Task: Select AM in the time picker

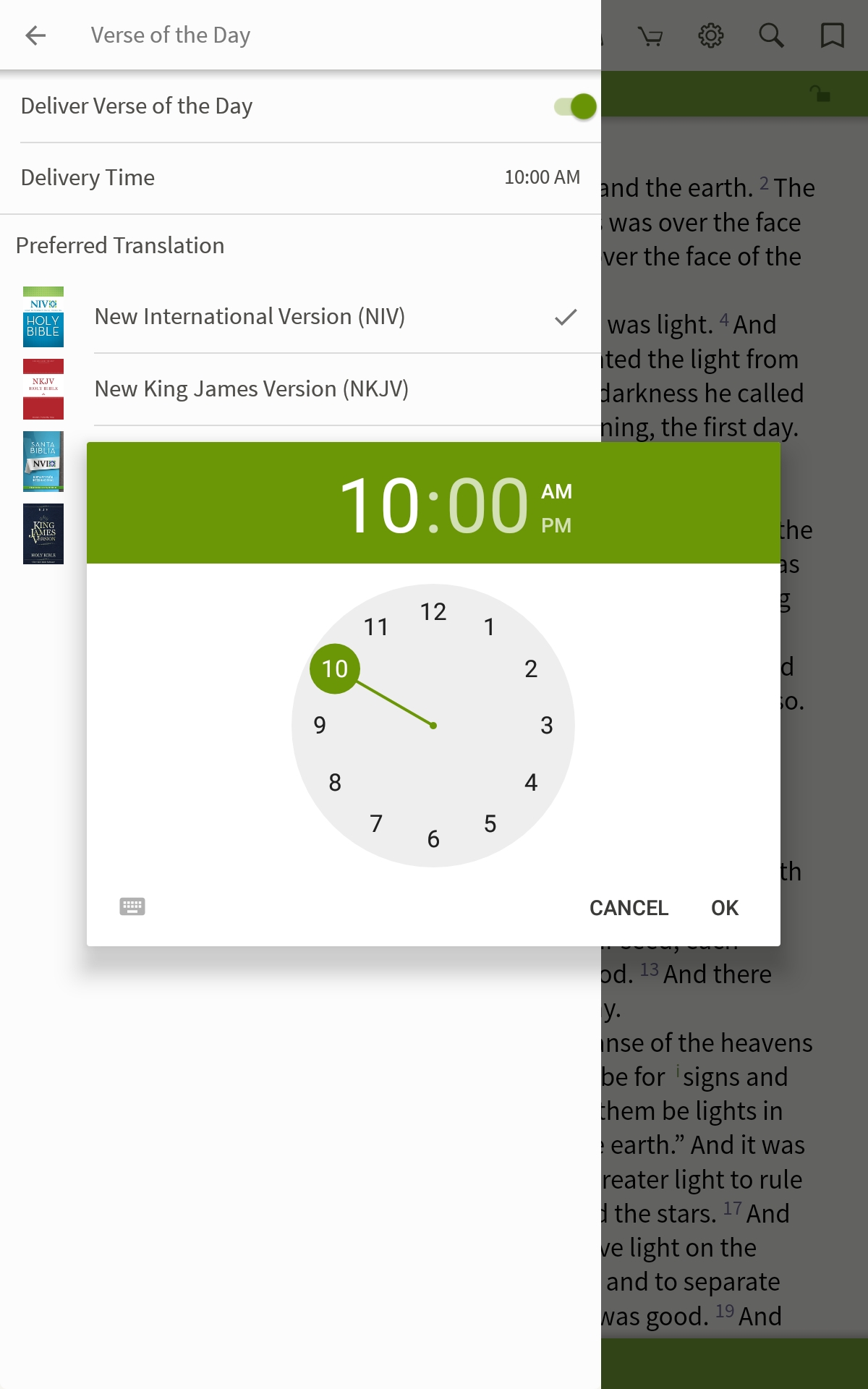Action: tap(556, 491)
